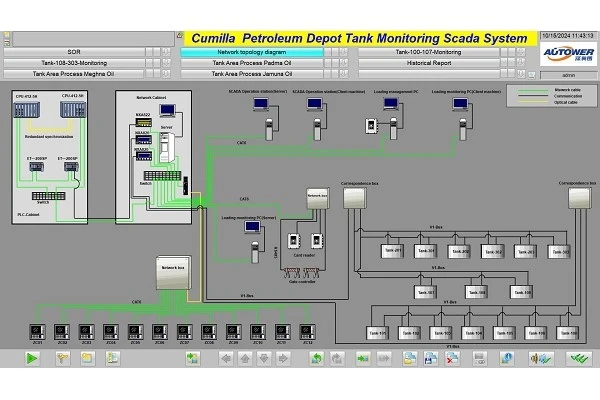The height and width of the screenshot is (400, 600).
Task: Open the SOR screen button
Action: 74,52
